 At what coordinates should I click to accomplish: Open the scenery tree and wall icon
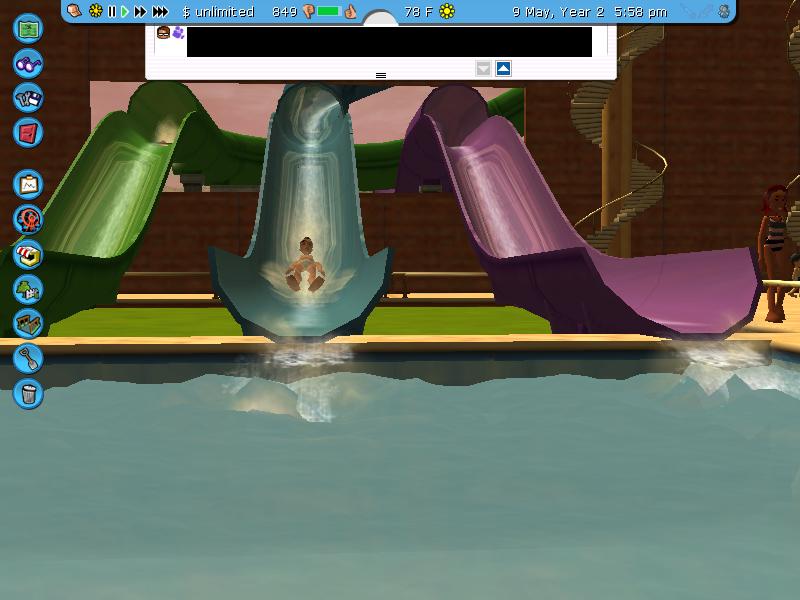click(28, 289)
